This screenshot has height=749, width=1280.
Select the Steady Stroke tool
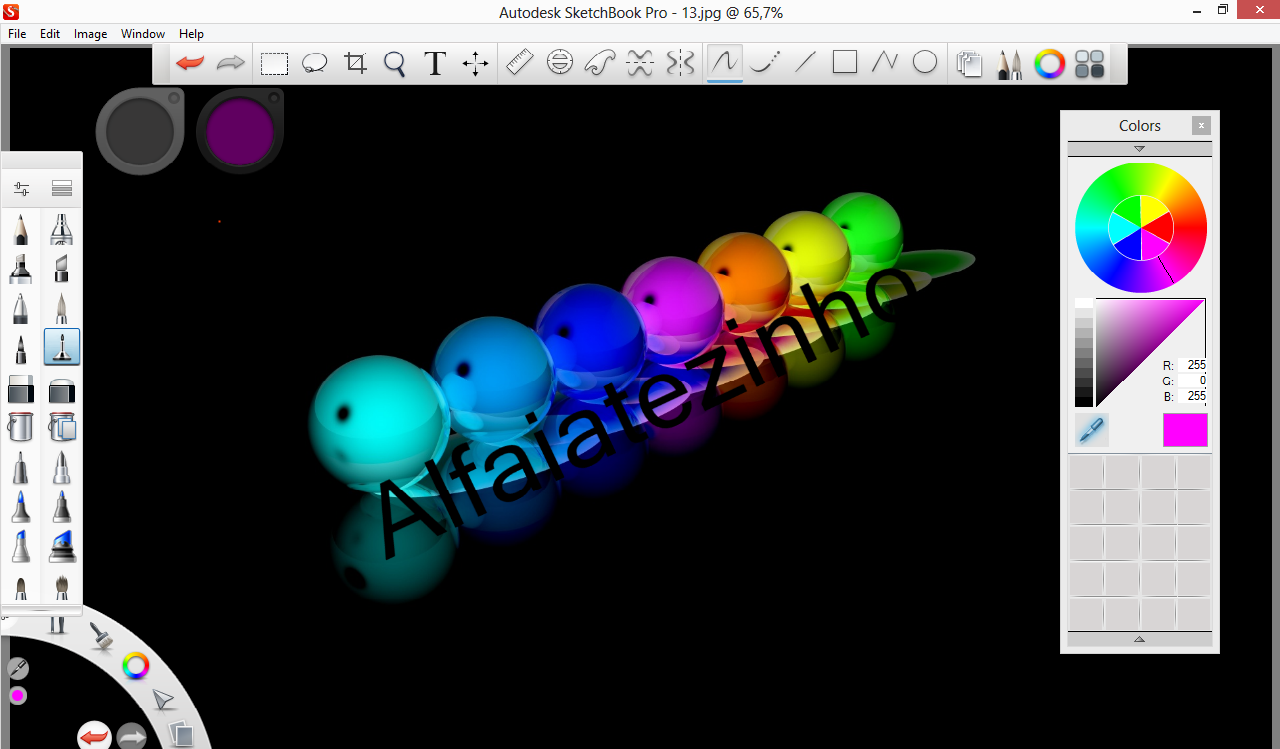click(765, 63)
